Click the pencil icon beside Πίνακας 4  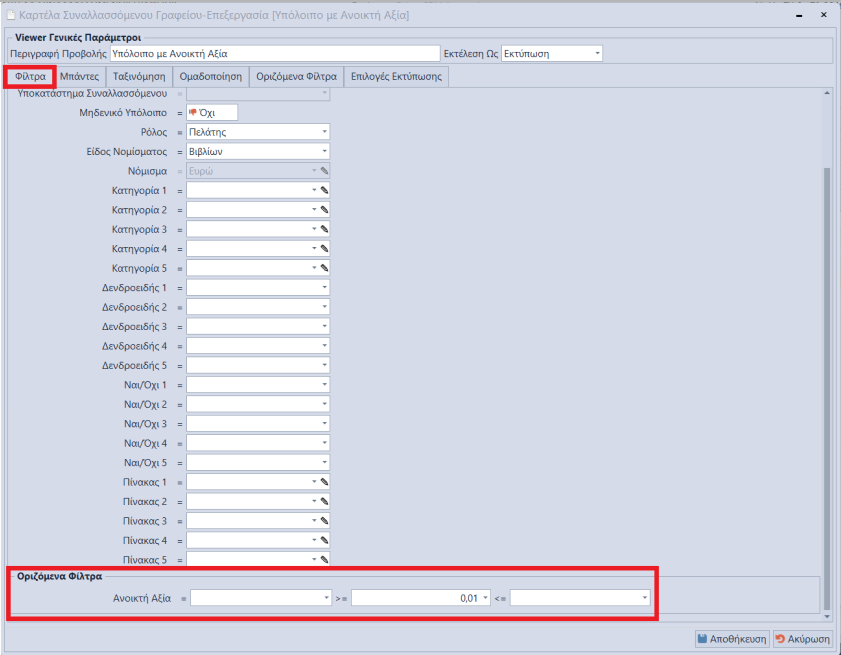[324, 541]
